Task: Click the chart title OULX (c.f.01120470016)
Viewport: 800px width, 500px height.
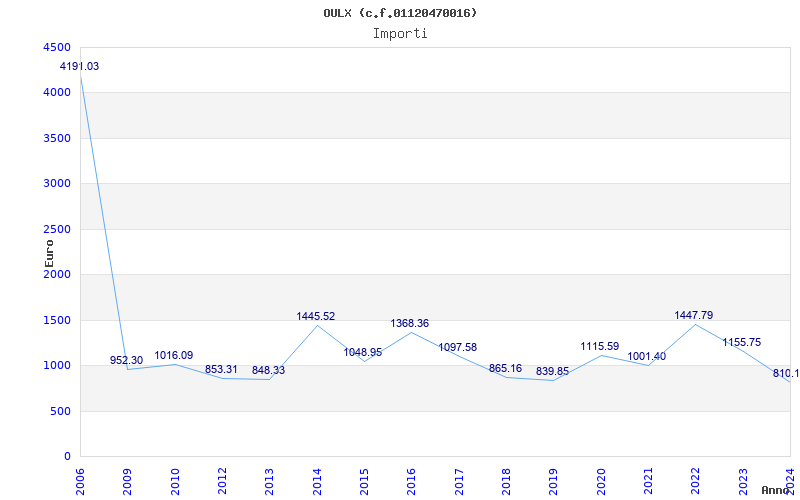Action: (400, 13)
